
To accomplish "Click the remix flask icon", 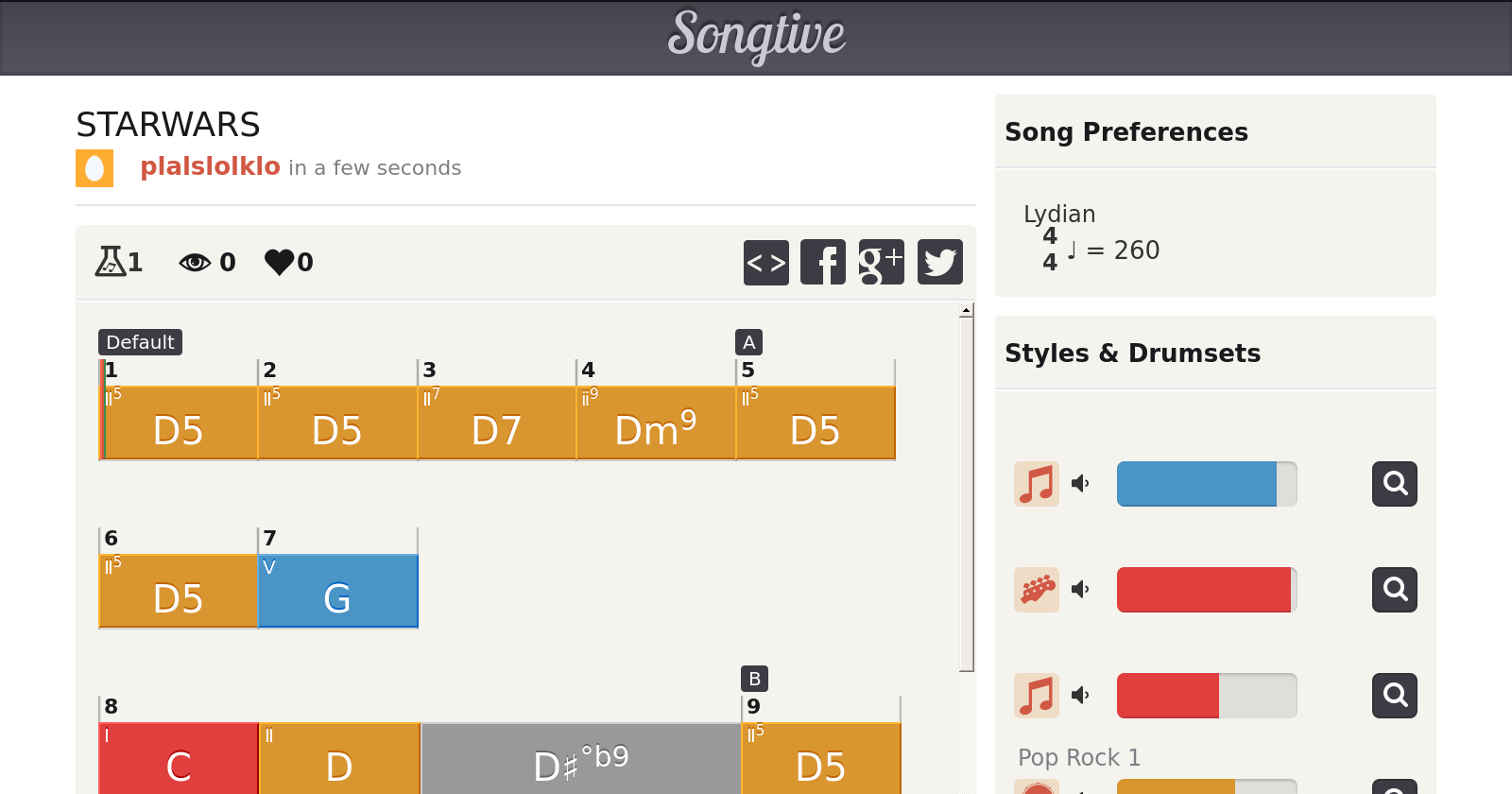I will [111, 262].
